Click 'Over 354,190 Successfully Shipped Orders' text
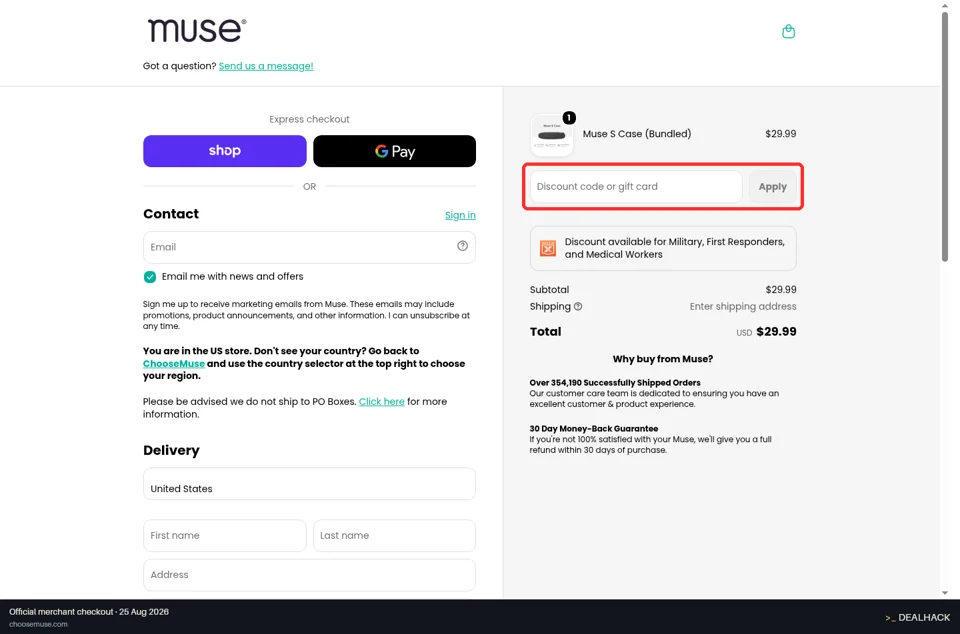 [615, 383]
